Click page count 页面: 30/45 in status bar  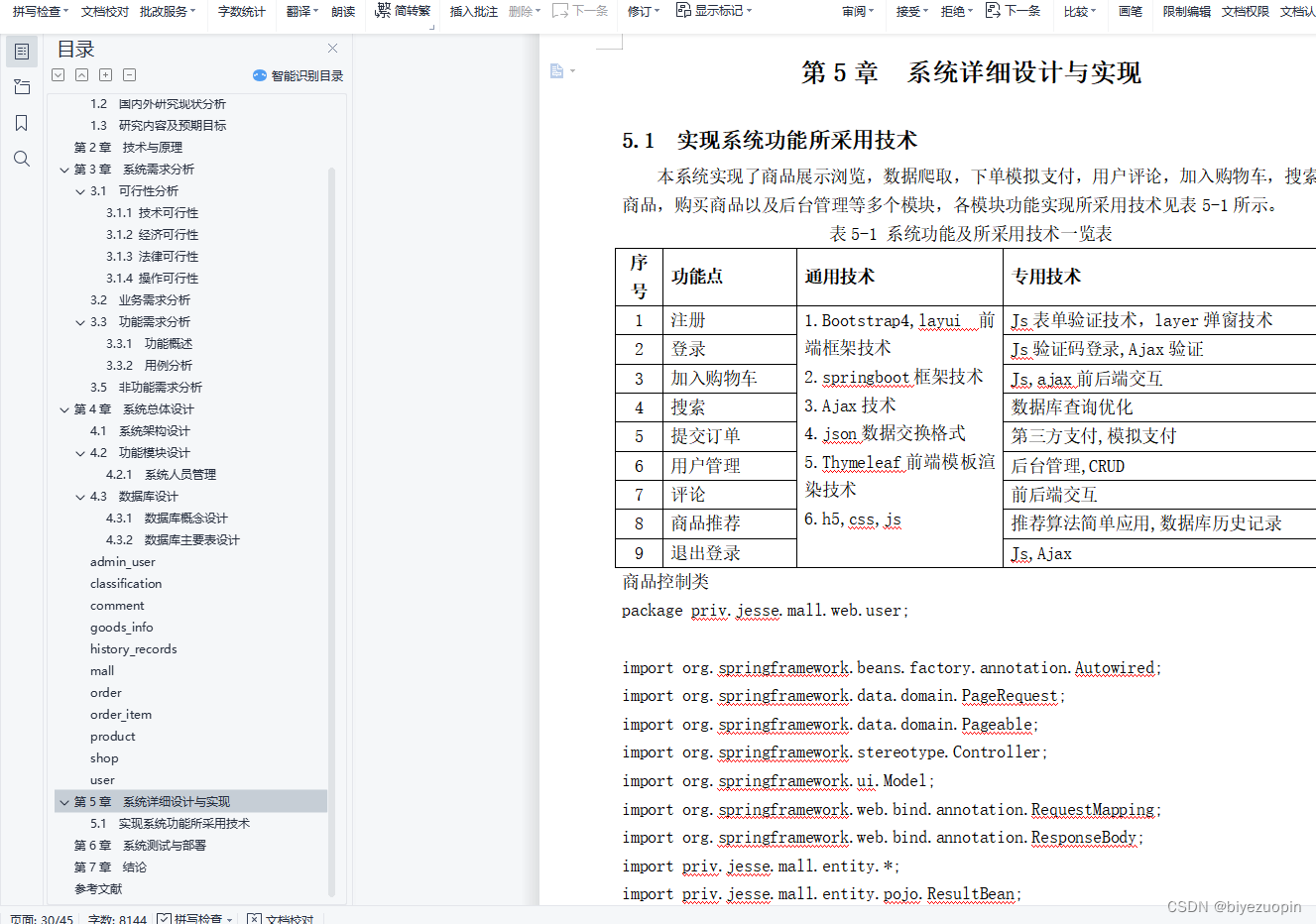coord(42,919)
